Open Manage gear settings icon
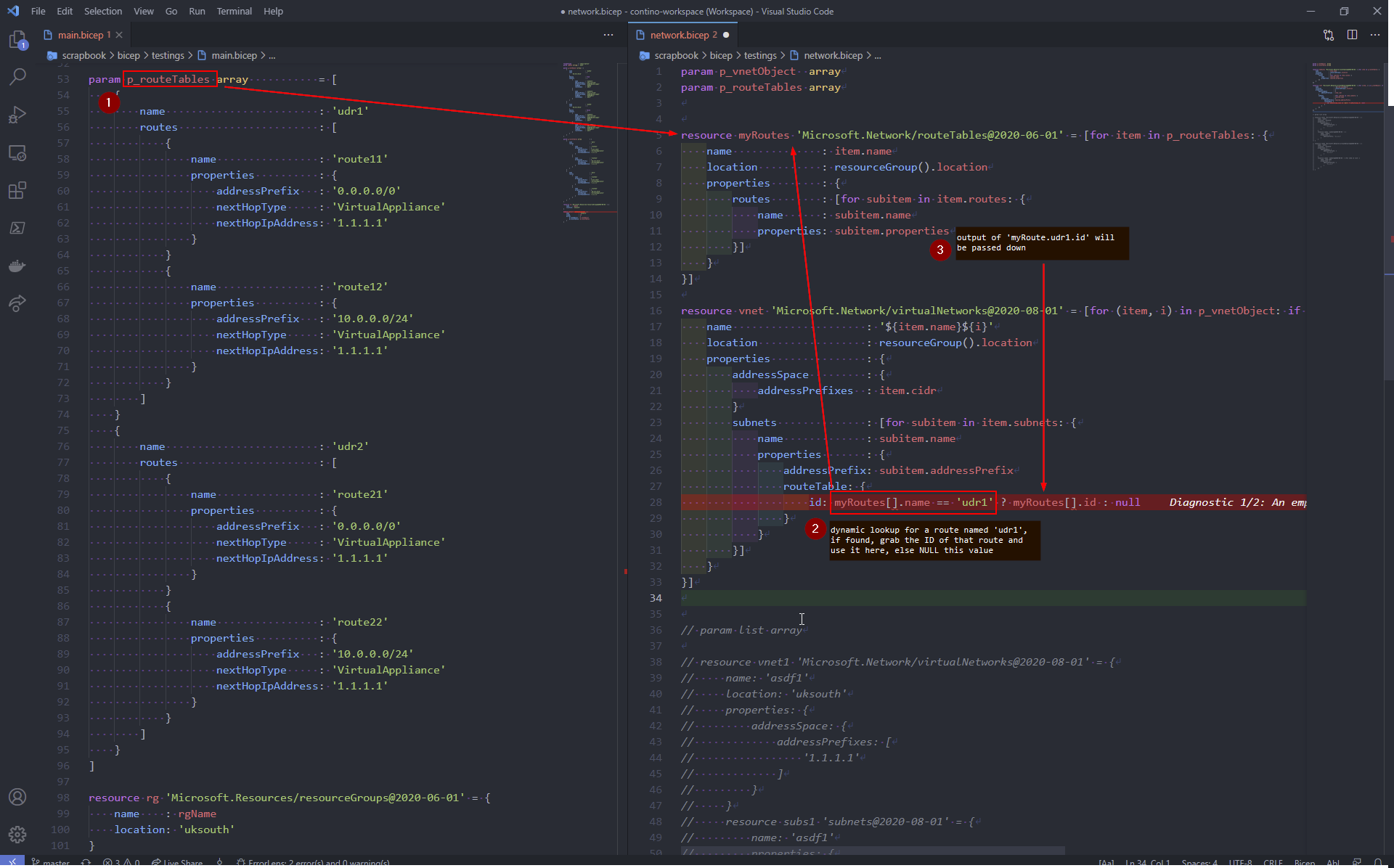Screen dimensions: 1394x868 coord(17,835)
